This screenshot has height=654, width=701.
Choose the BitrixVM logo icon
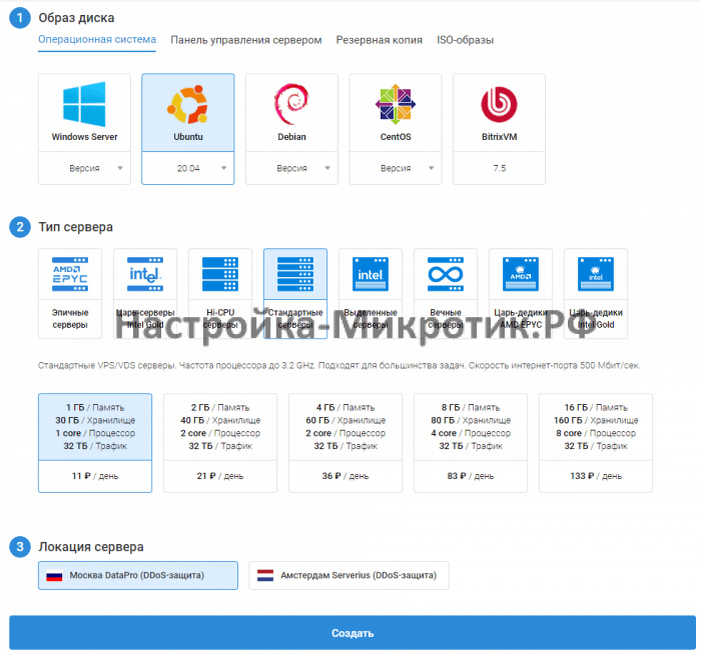coord(499,104)
